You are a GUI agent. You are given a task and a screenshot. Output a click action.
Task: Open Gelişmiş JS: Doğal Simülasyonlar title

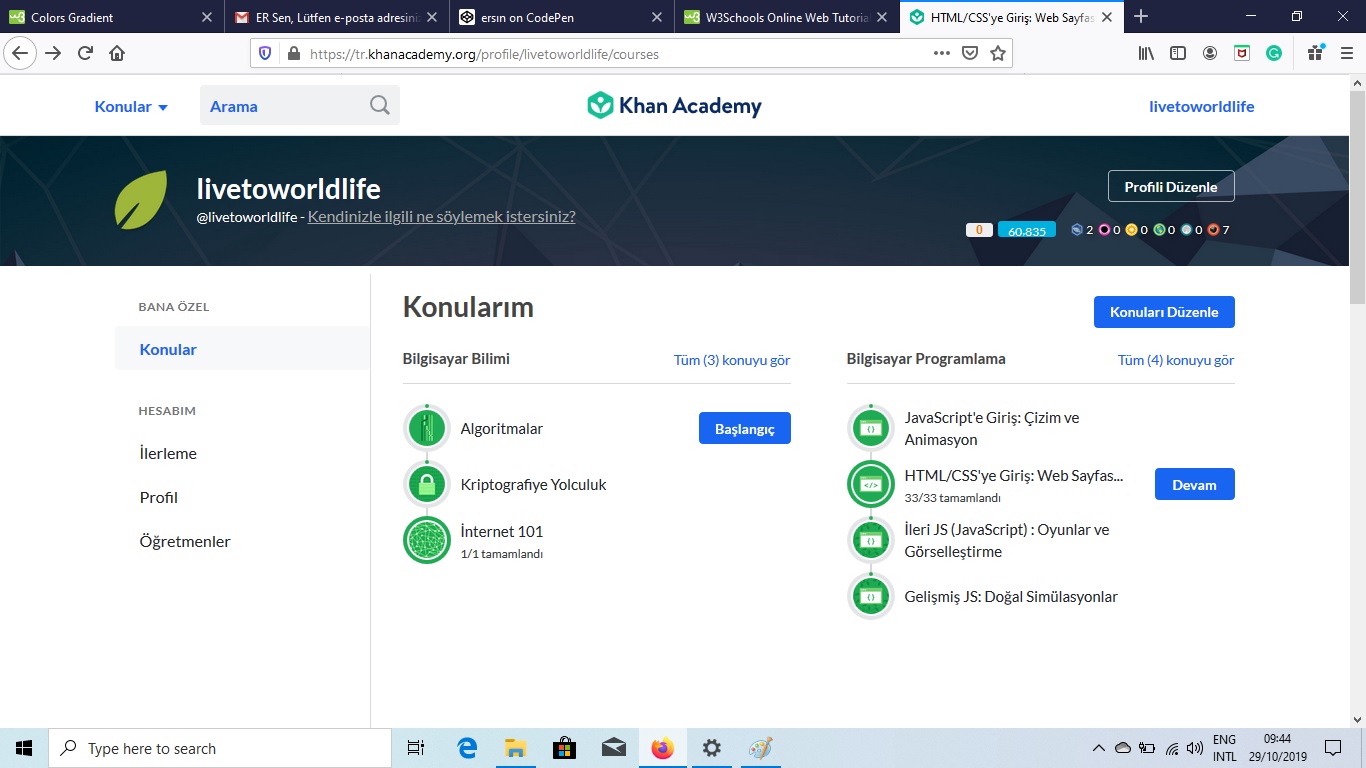coord(1011,596)
